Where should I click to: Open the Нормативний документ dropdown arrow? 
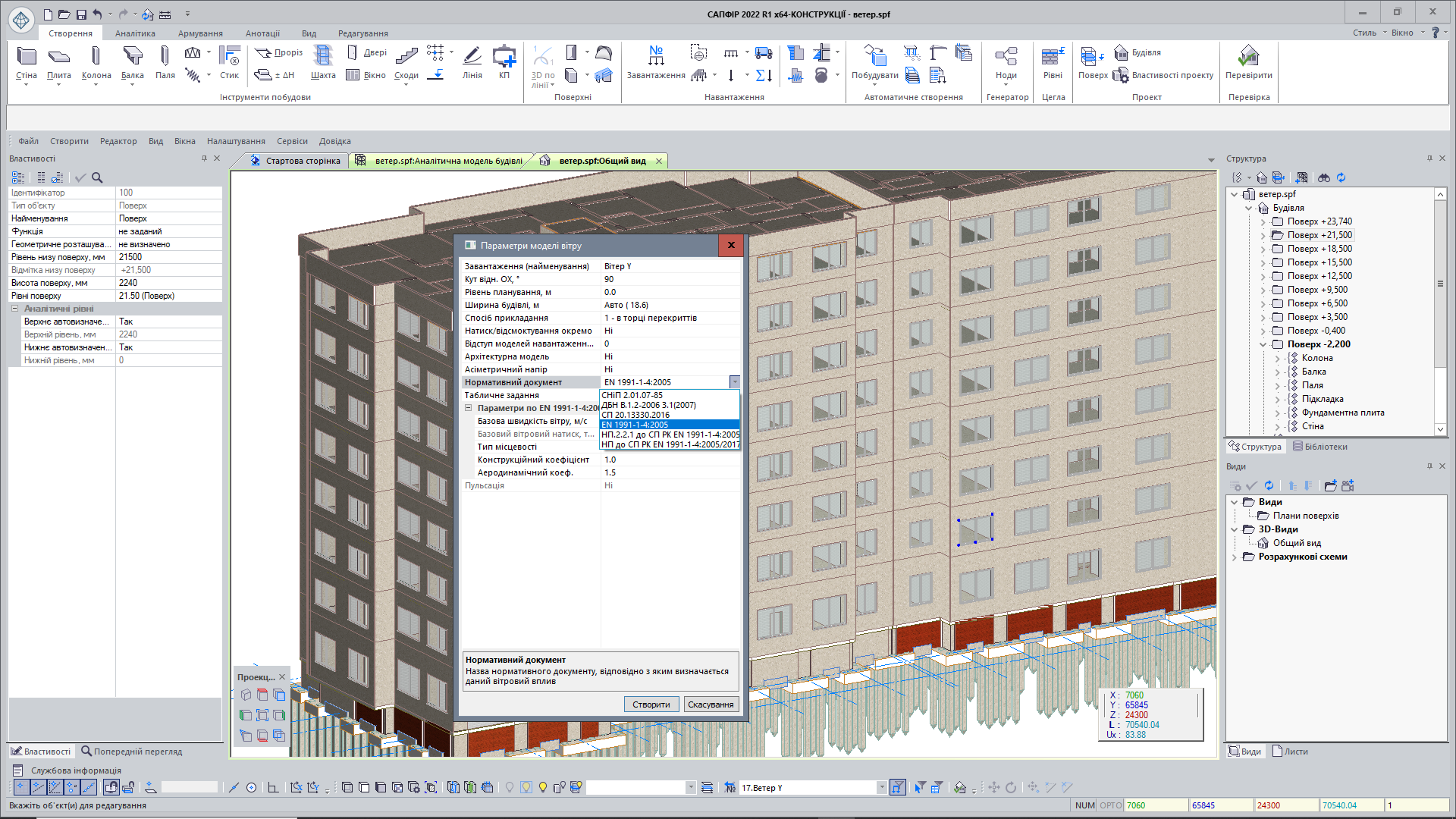[x=734, y=382]
